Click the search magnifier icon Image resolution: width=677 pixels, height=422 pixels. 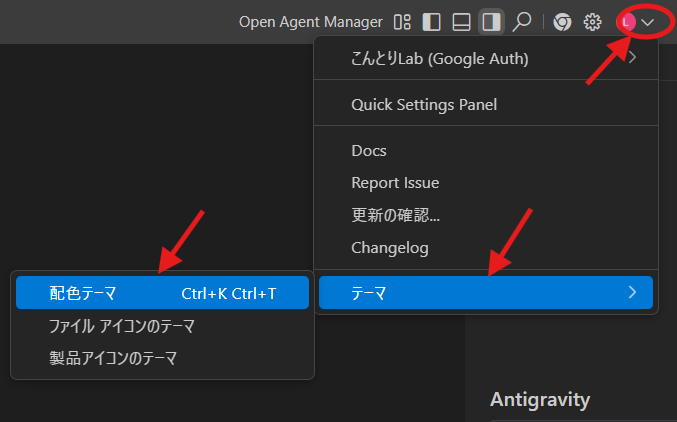click(x=521, y=21)
